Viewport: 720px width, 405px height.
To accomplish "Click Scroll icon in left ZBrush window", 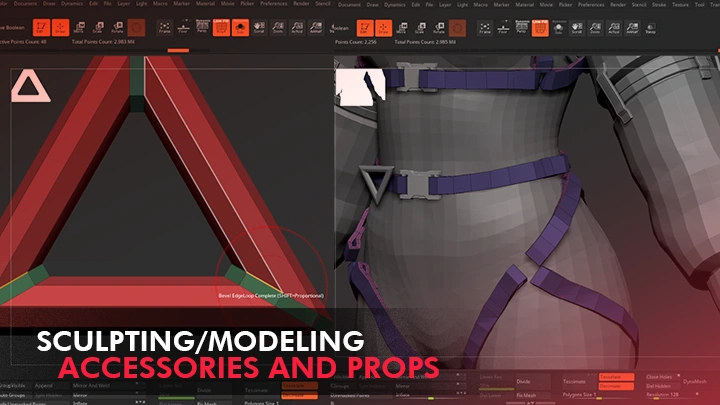I will tap(259, 28).
